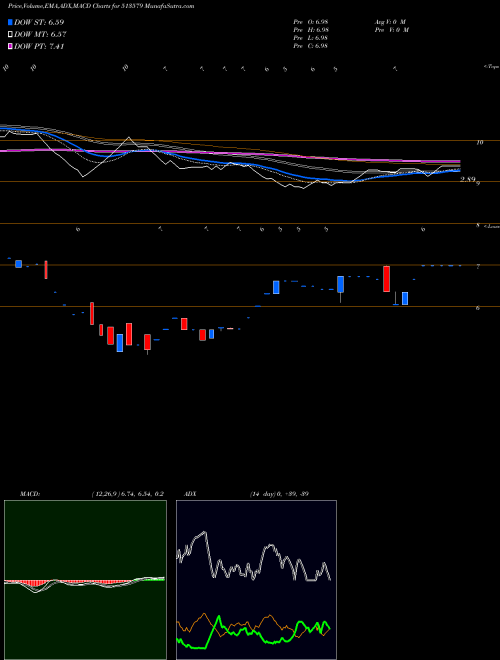The image size is (500, 660).
Task: Click the 'Pre O: 6.98' value
Action: (311, 22)
